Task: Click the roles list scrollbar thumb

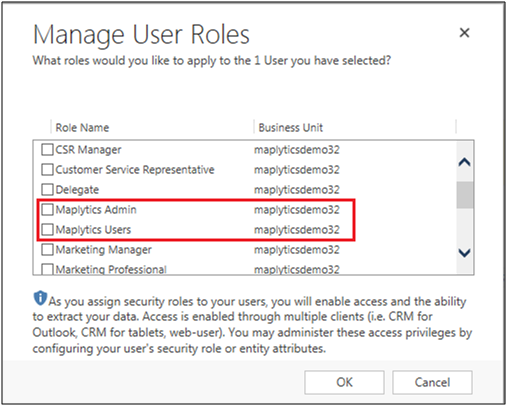Action: [464, 195]
